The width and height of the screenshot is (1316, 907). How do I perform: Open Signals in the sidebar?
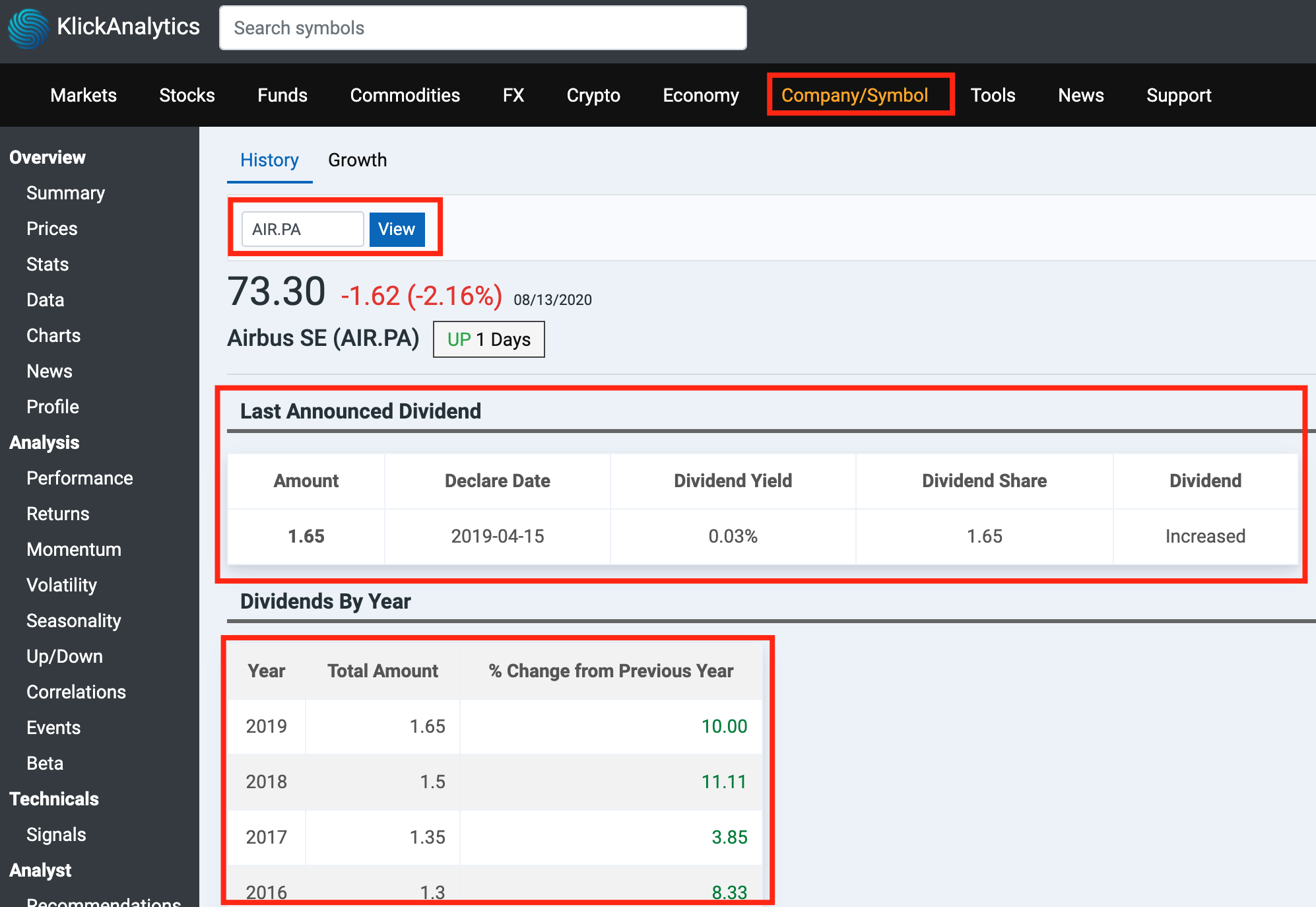(x=56, y=834)
